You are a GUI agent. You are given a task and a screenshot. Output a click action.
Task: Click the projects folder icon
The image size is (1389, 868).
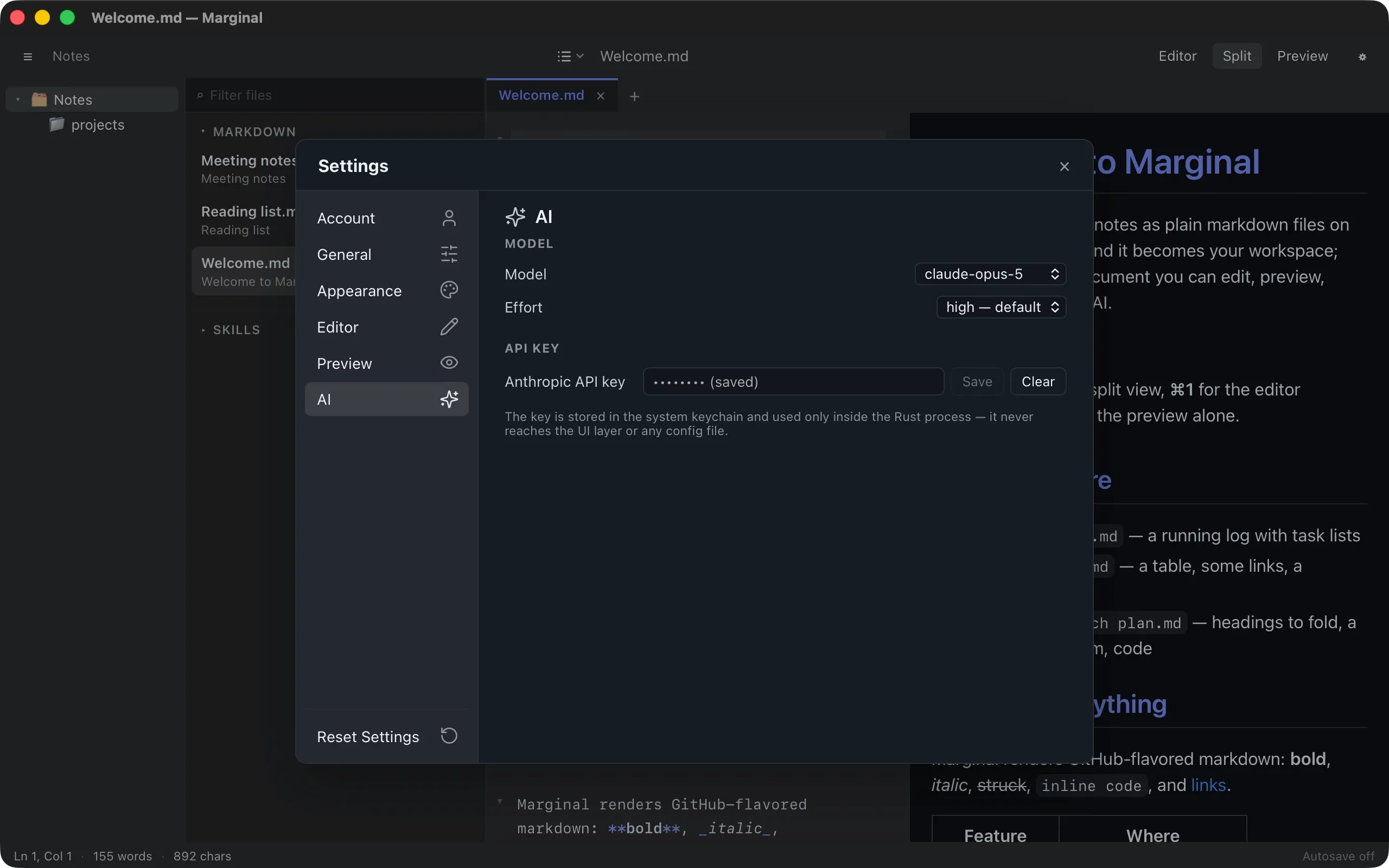click(x=56, y=124)
